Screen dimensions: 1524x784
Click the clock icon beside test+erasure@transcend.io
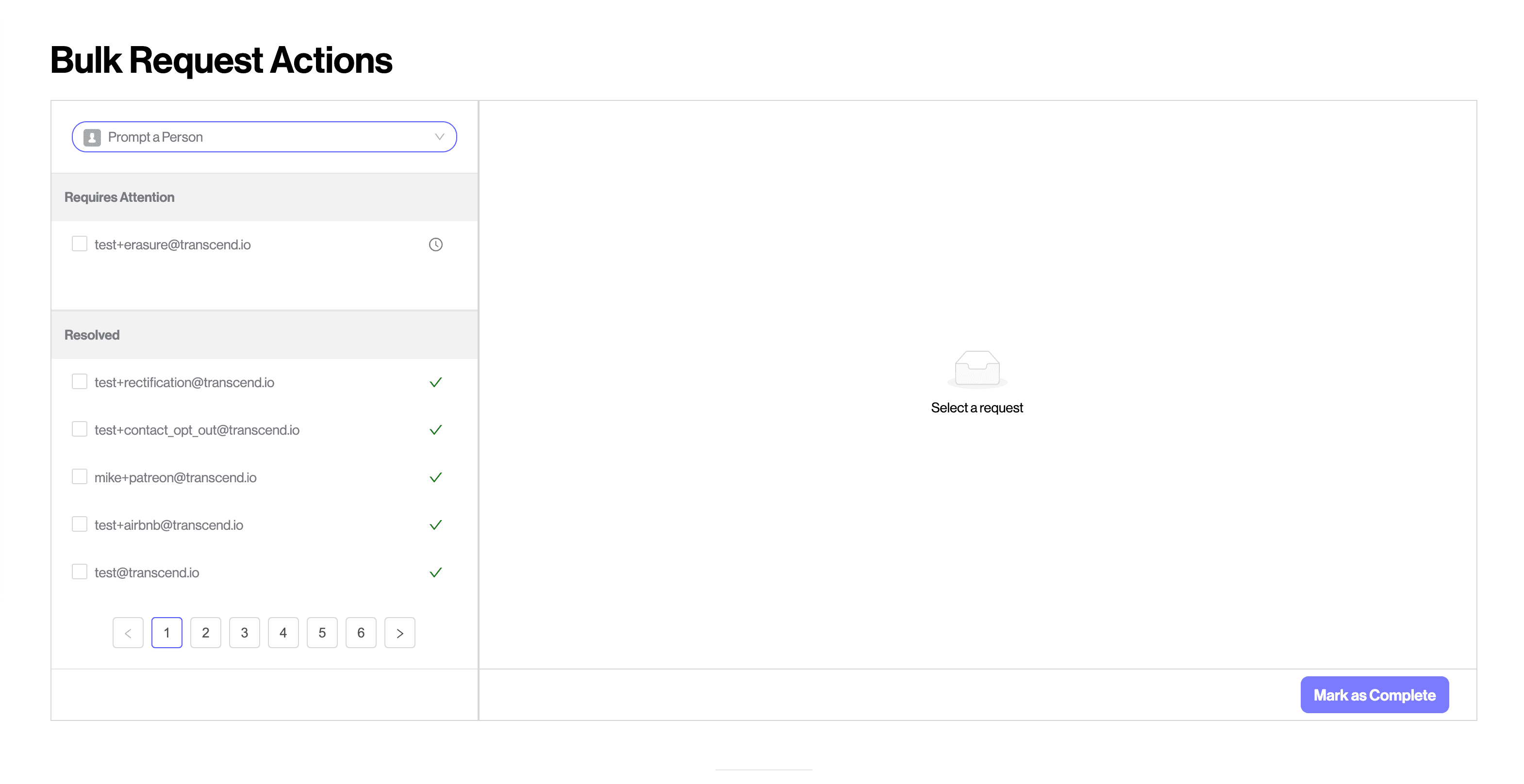click(x=435, y=245)
